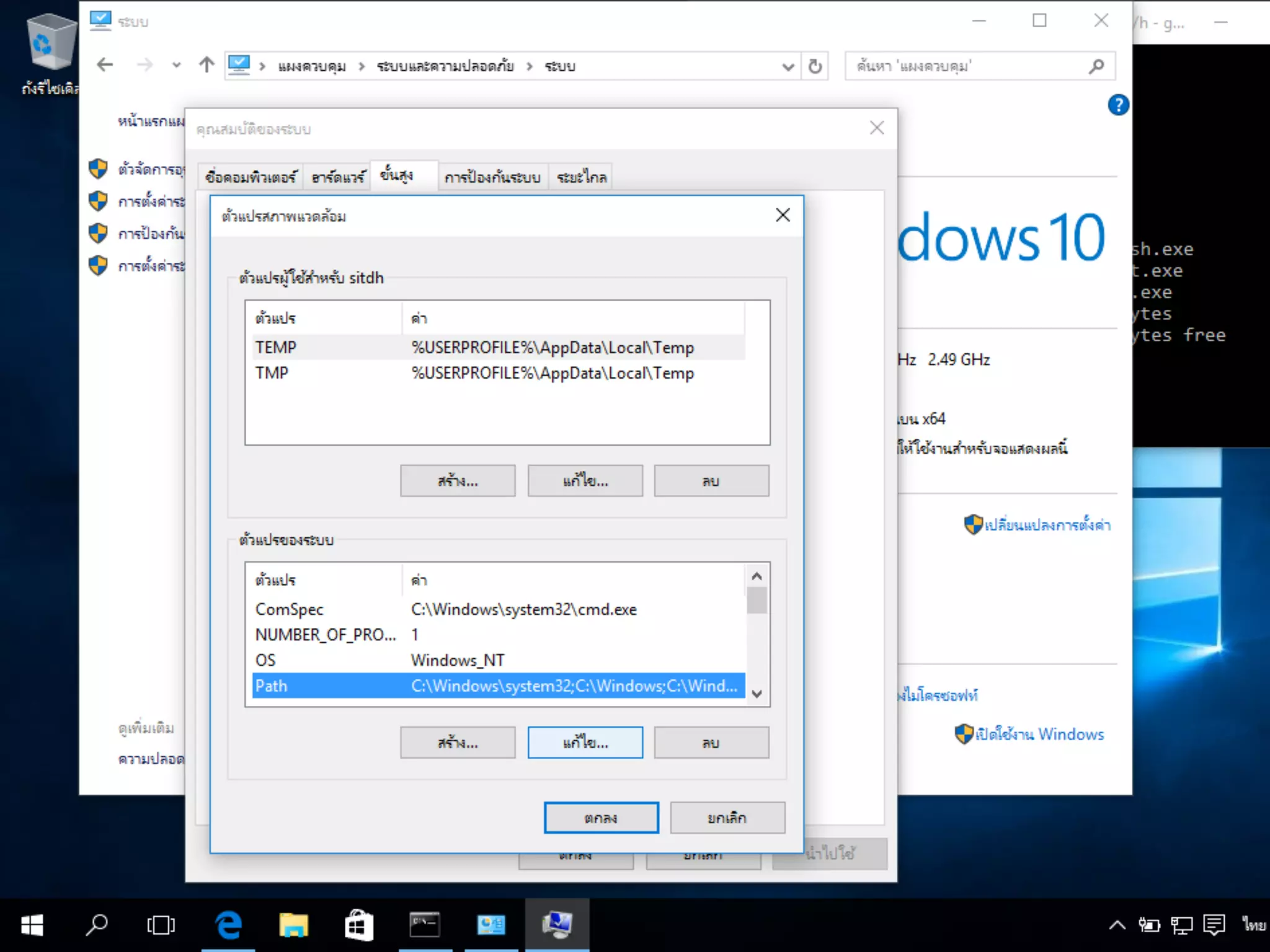
Task: Click the Up directory arrow icon
Action: click(x=206, y=65)
